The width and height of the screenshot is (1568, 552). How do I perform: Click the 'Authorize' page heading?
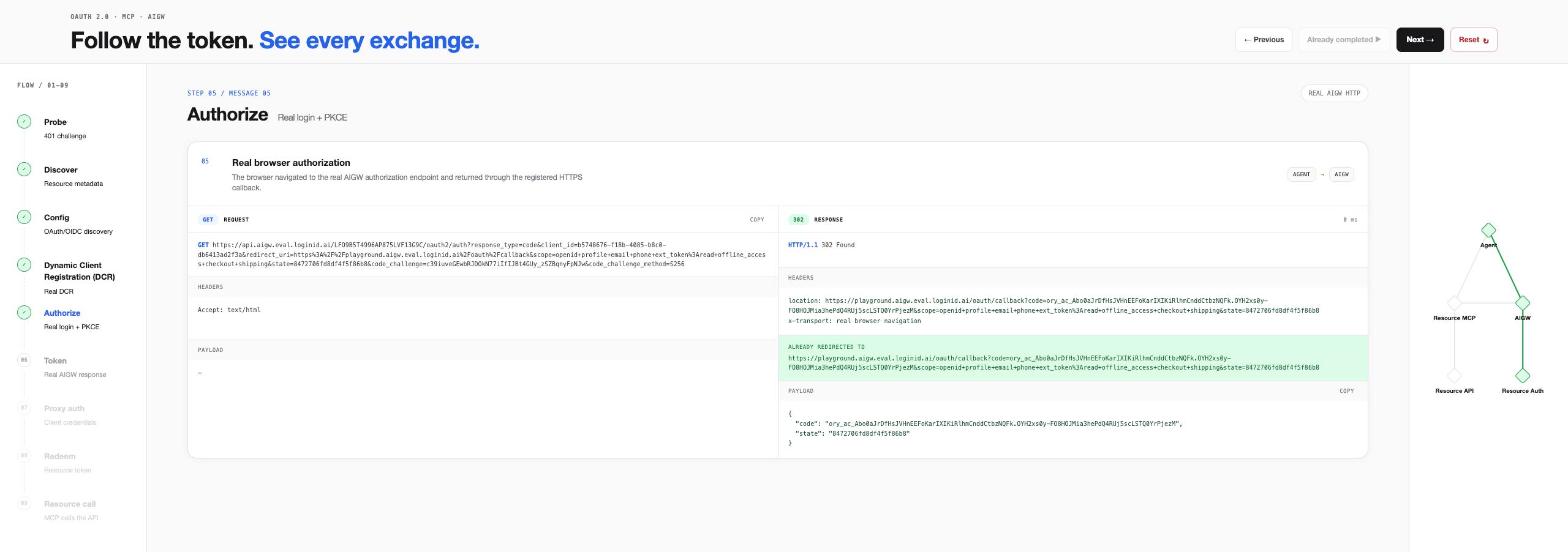click(227, 115)
